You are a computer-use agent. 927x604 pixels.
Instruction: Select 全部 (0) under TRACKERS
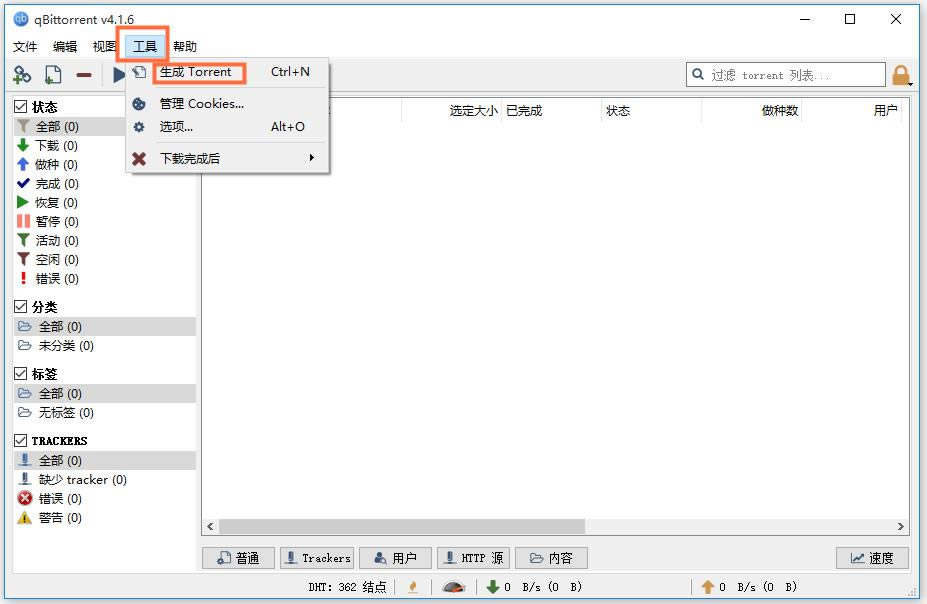coord(105,460)
